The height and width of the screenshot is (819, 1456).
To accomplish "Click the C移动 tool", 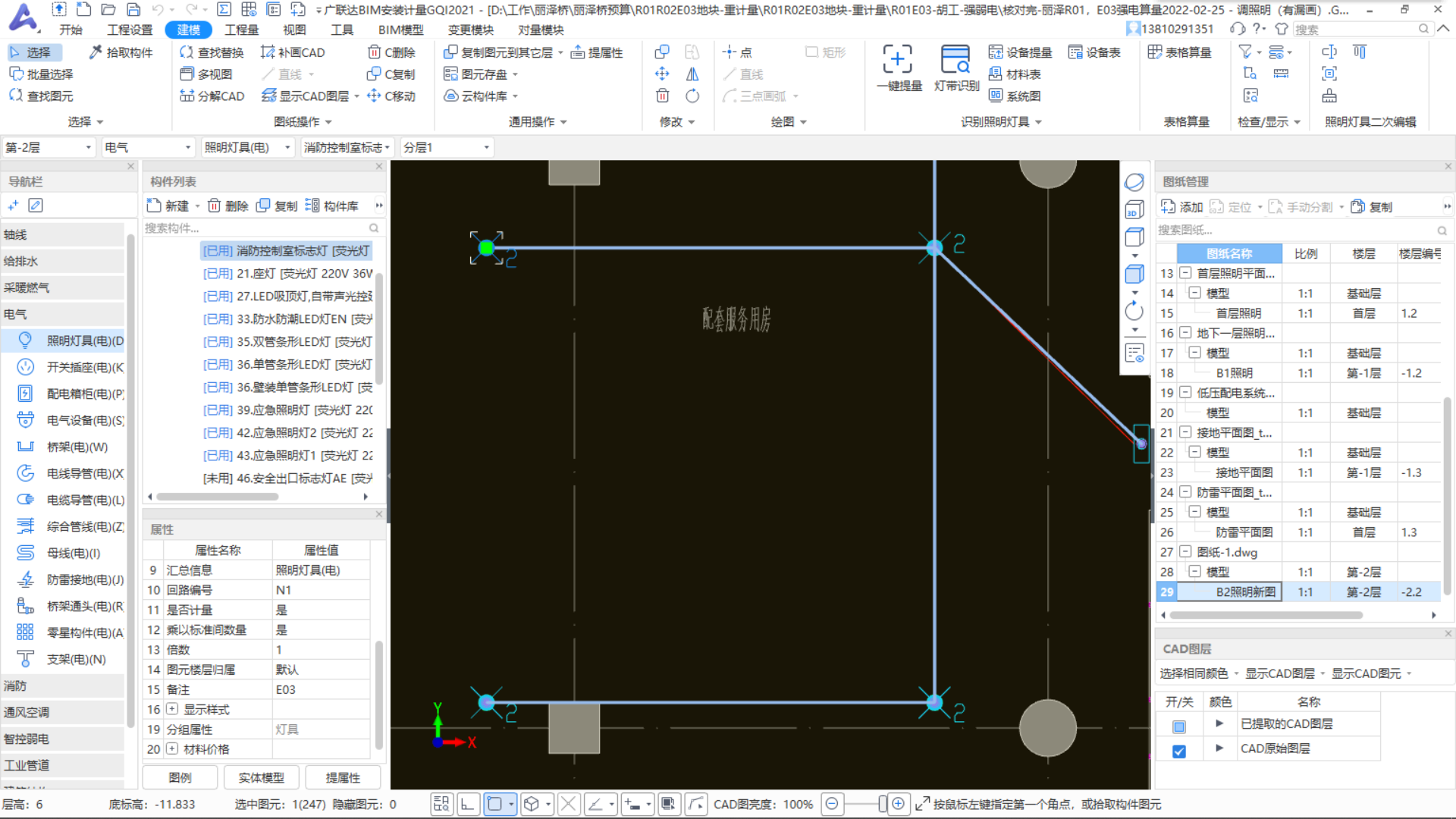I will 391,96.
